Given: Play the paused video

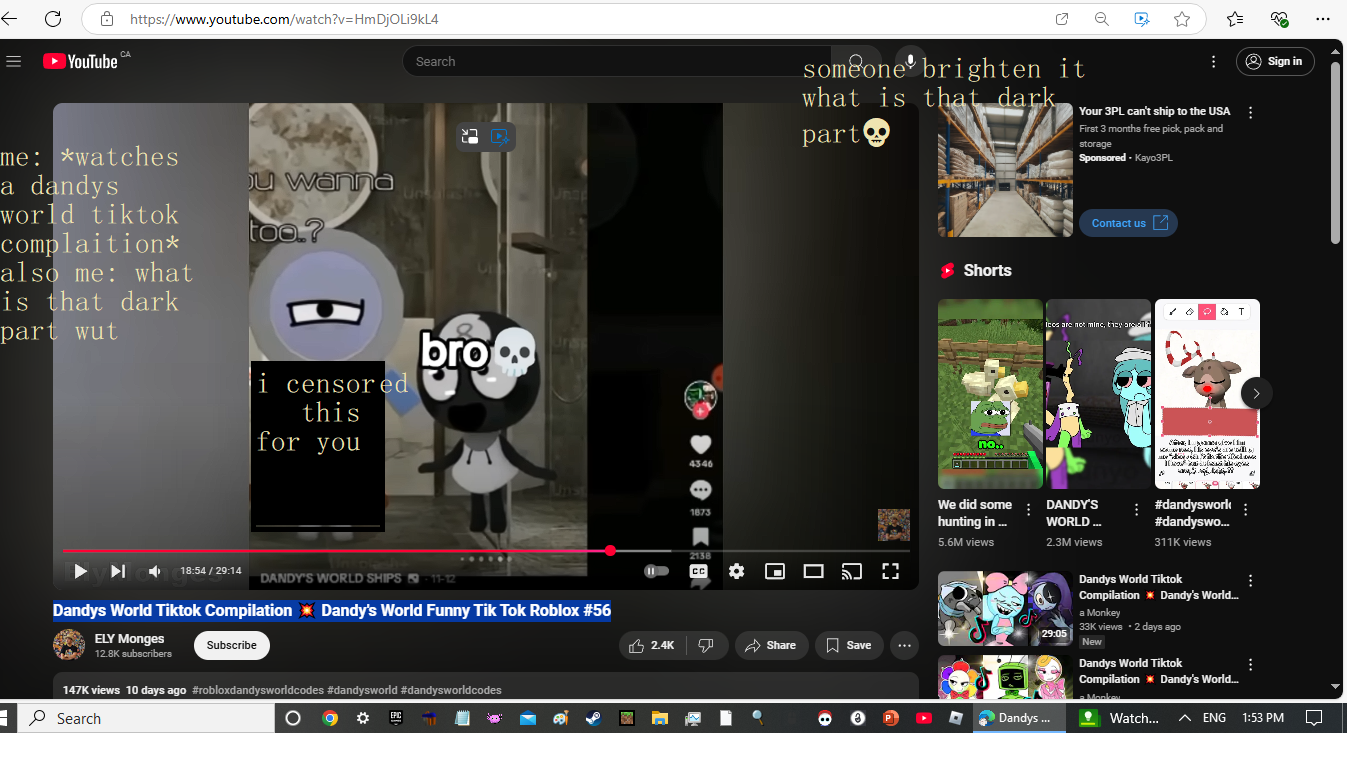Looking at the screenshot, I should (x=80, y=571).
